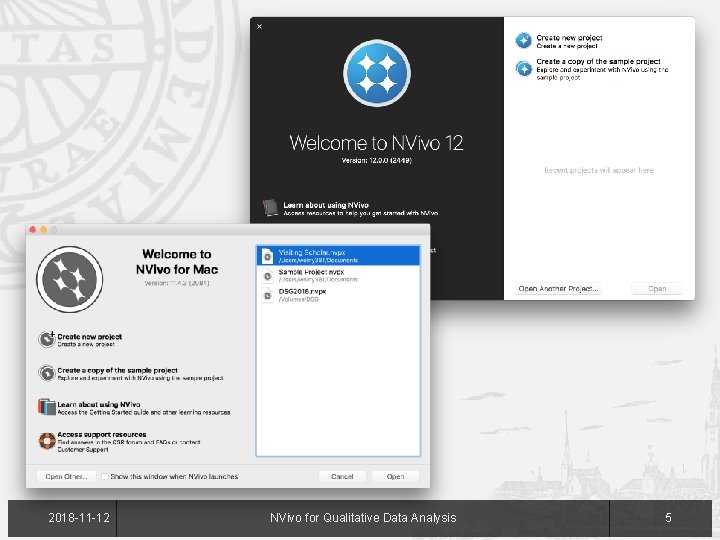Click the NVivo 12 logo in welcome window
This screenshot has width=720, height=540.
(377, 73)
